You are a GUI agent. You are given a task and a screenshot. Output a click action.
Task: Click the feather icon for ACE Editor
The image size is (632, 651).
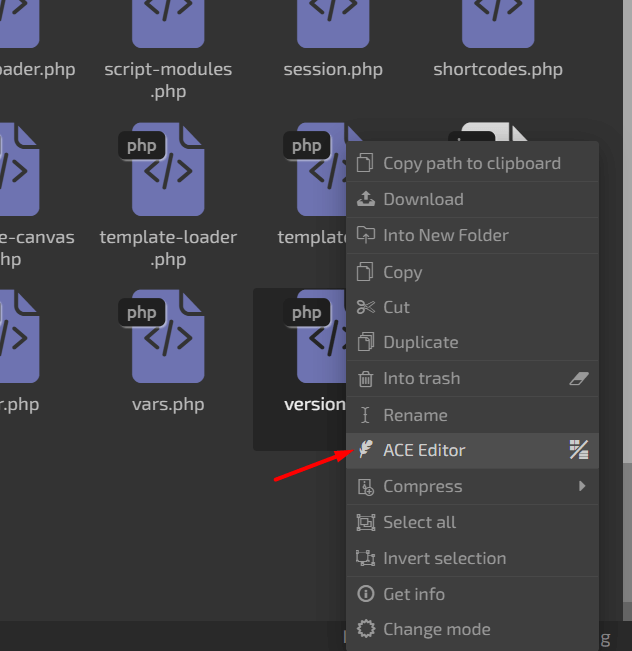point(366,450)
